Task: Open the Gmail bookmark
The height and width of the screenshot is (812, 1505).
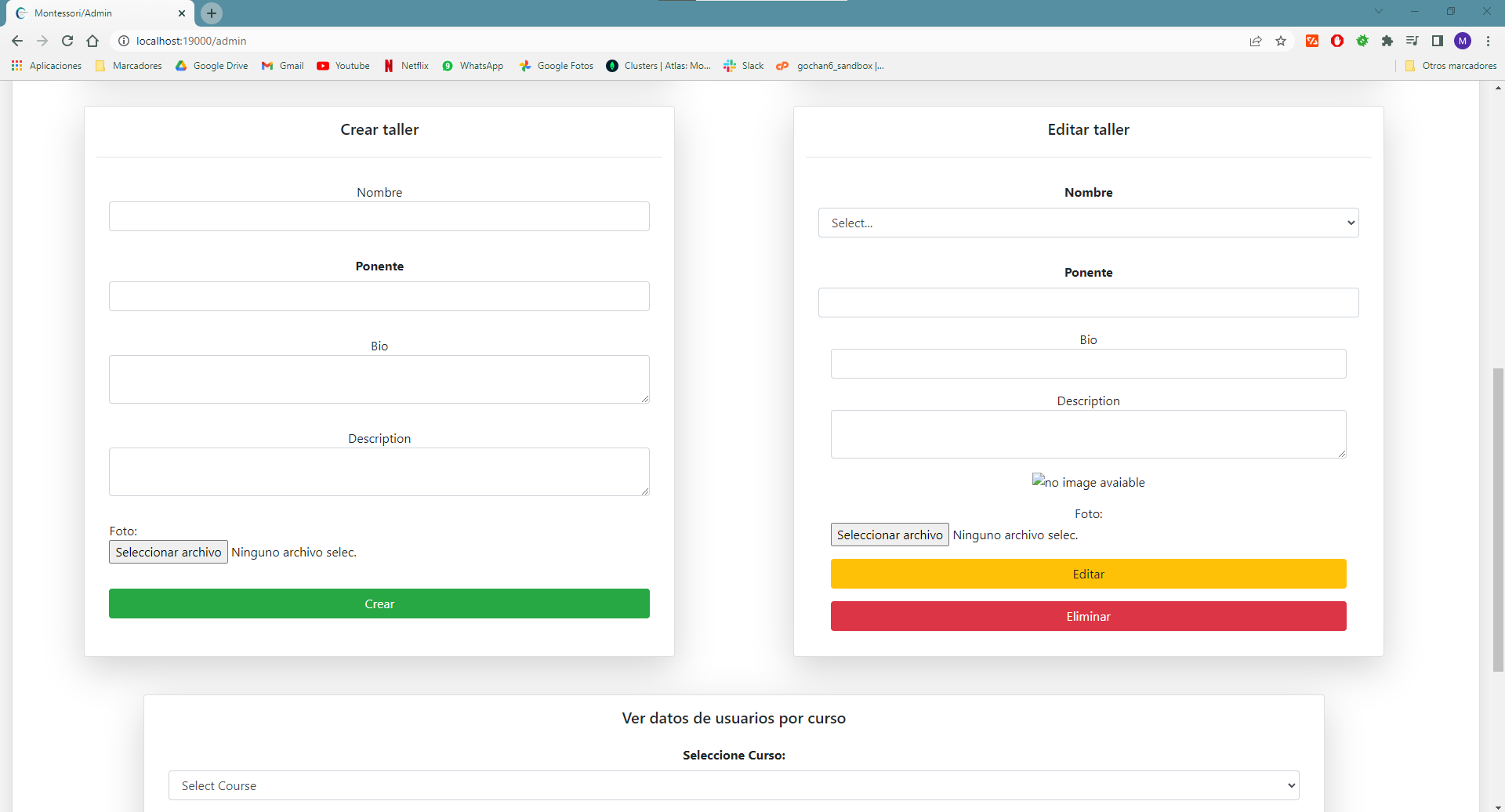Action: [283, 66]
